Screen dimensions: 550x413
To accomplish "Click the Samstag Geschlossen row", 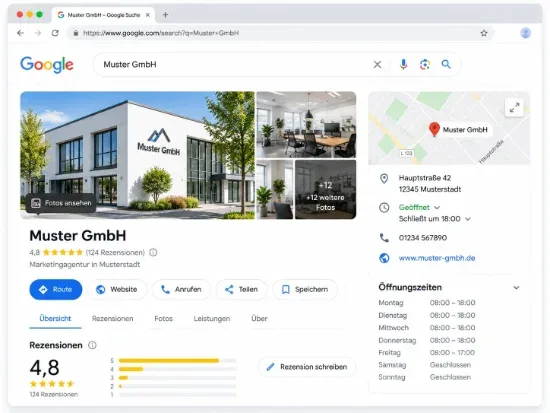I will coord(425,365).
